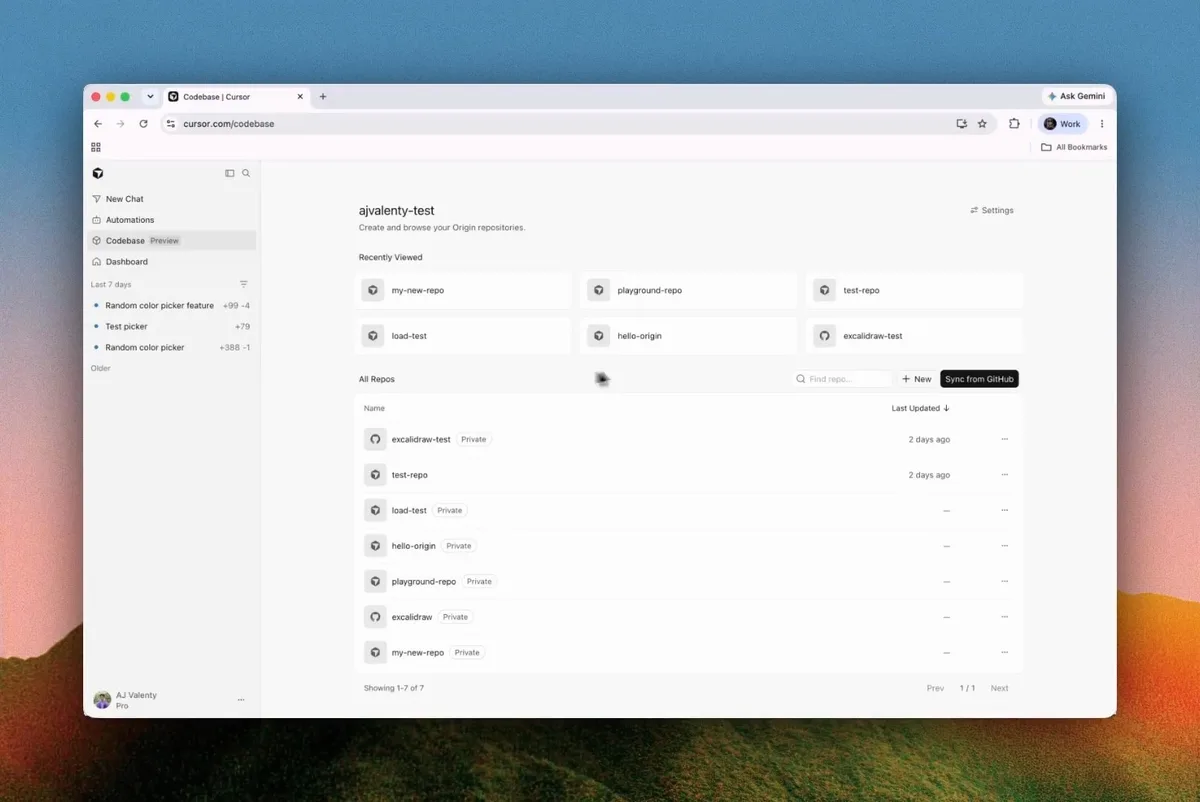Focus the Find repo search field
Viewport: 1200px width, 802px height.
click(842, 379)
